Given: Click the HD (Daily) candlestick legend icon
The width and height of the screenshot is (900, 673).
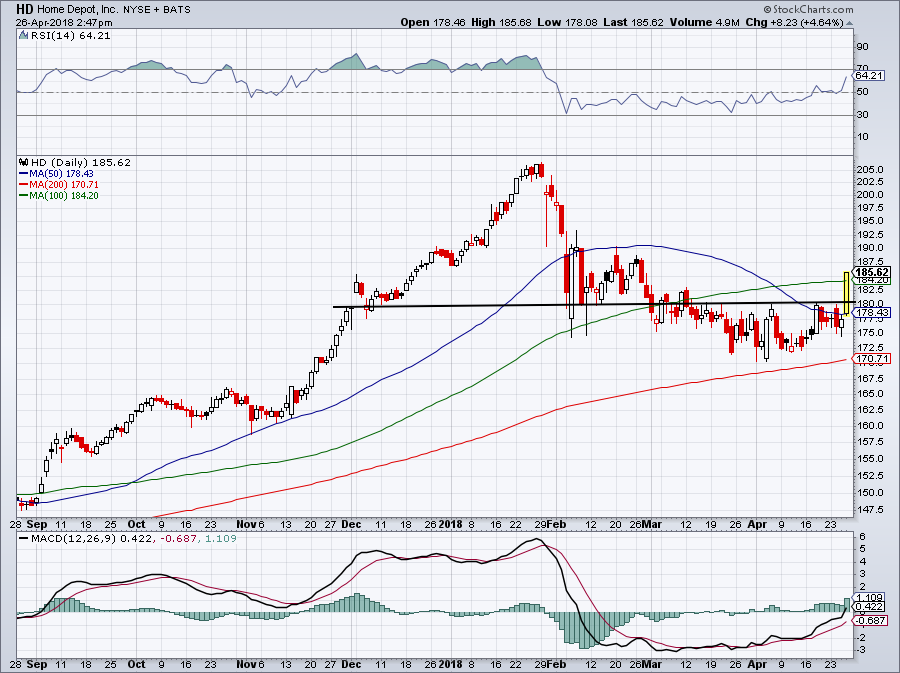Looking at the screenshot, I should pos(24,162).
